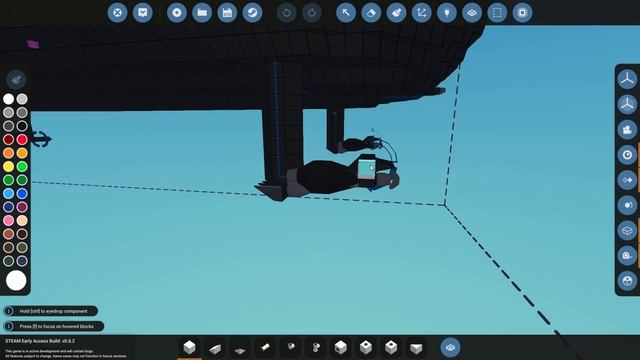Click the 'Hold [ctrl] to eyedrop component' hint
Image resolution: width=640 pixels, height=360 pixels.
[x=51, y=311]
